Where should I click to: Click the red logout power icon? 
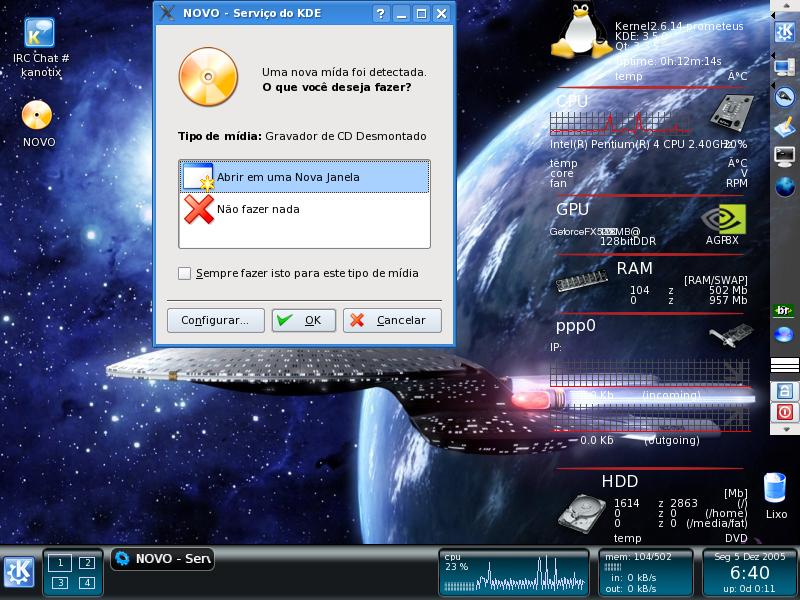point(784,412)
